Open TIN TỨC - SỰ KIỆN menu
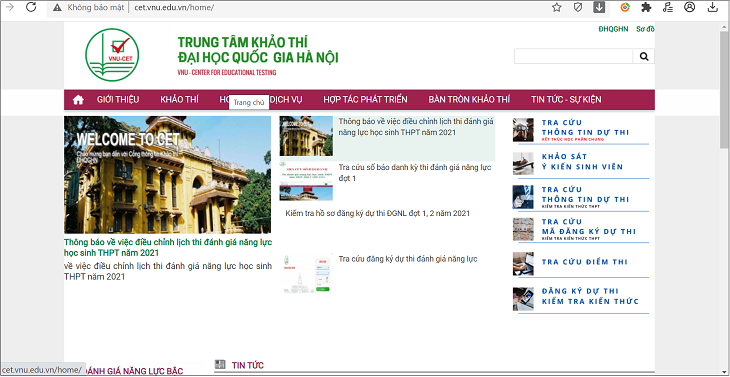The height and width of the screenshot is (377, 730). point(566,100)
